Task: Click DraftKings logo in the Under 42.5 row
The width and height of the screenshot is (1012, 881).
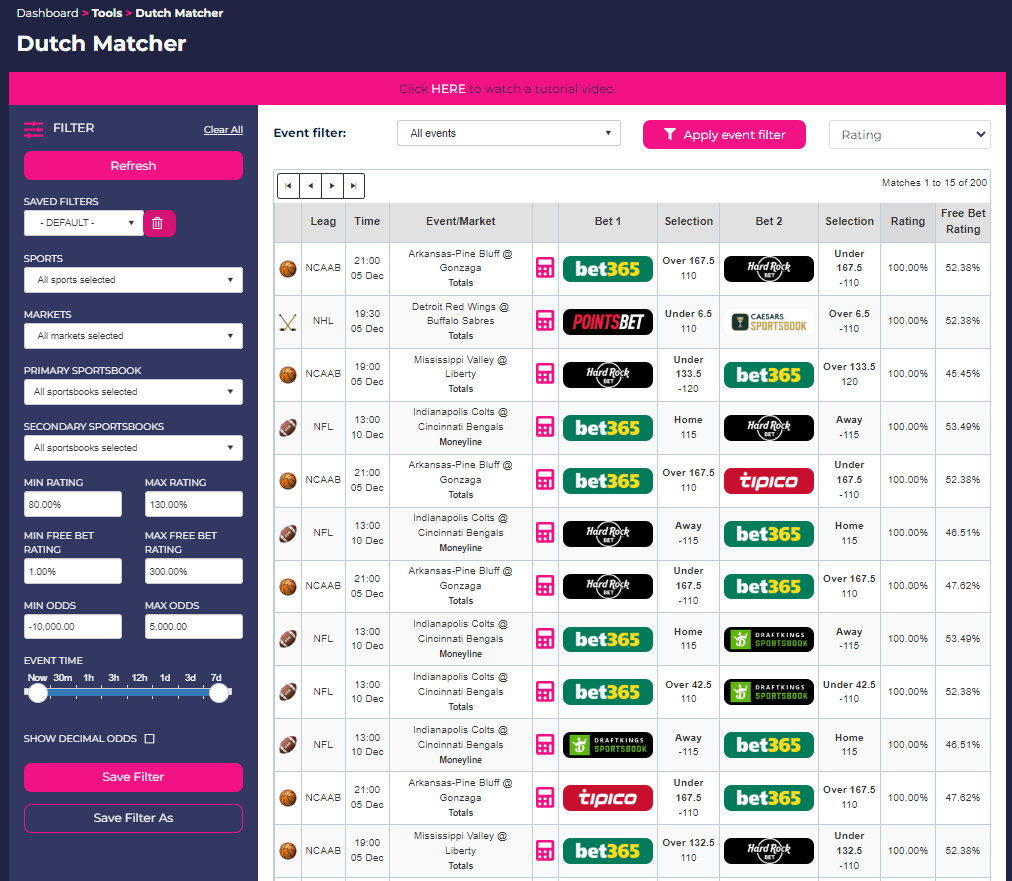Action: [769, 693]
